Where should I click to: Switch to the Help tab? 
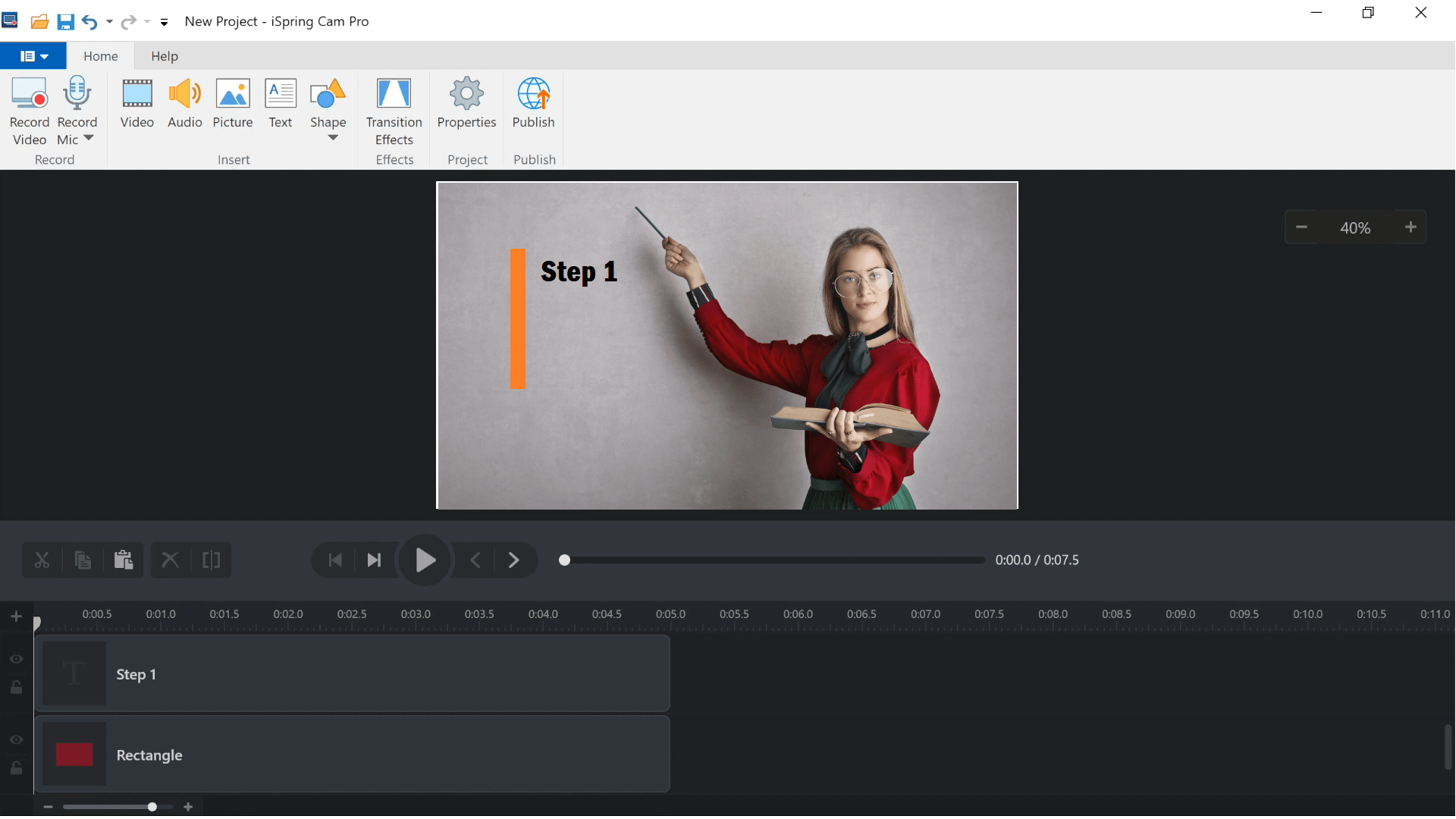(165, 55)
